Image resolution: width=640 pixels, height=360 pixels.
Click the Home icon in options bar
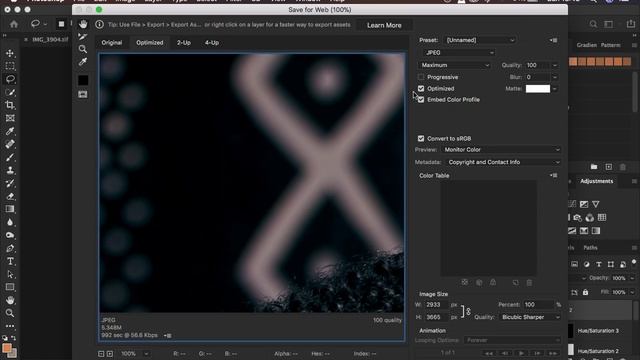tap(14, 24)
